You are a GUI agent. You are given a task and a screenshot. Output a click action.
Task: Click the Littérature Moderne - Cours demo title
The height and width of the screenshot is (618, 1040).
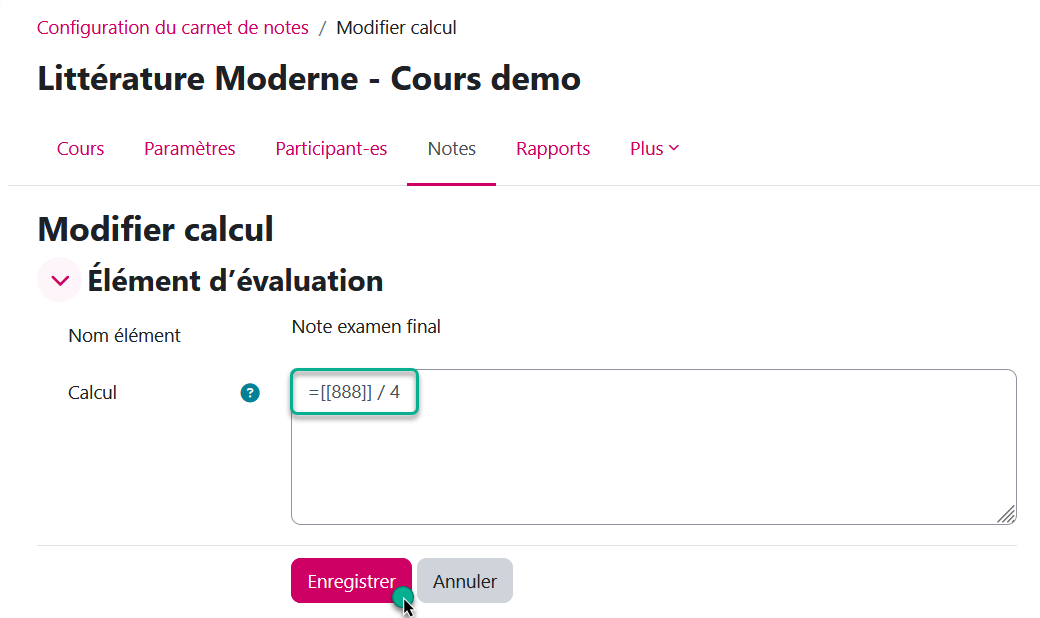click(309, 79)
